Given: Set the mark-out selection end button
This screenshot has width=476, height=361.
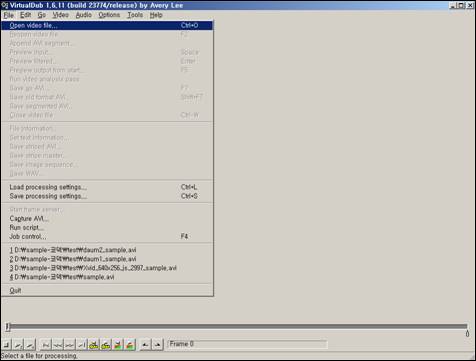Looking at the screenshot, I should point(157,344).
